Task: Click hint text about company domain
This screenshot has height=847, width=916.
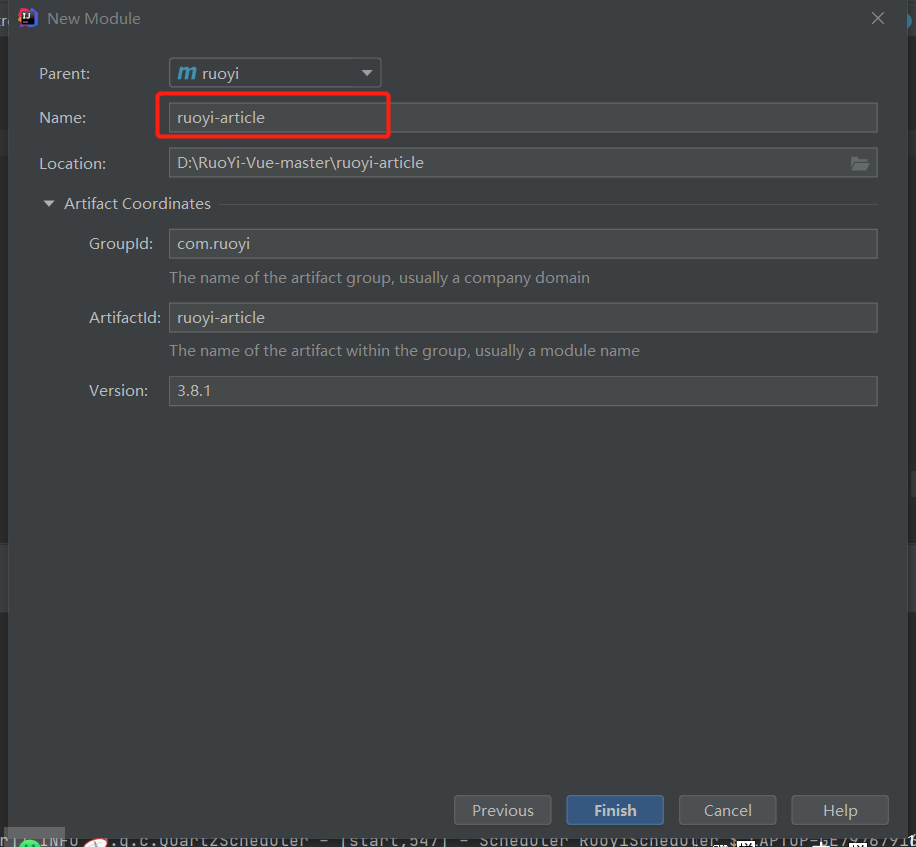Action: pos(380,277)
